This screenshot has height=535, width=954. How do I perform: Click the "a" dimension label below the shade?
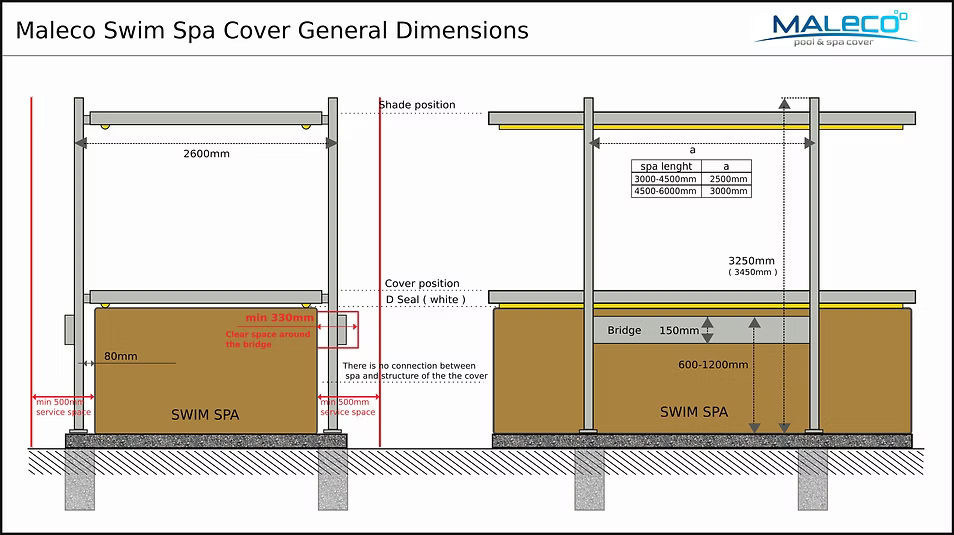pos(692,150)
